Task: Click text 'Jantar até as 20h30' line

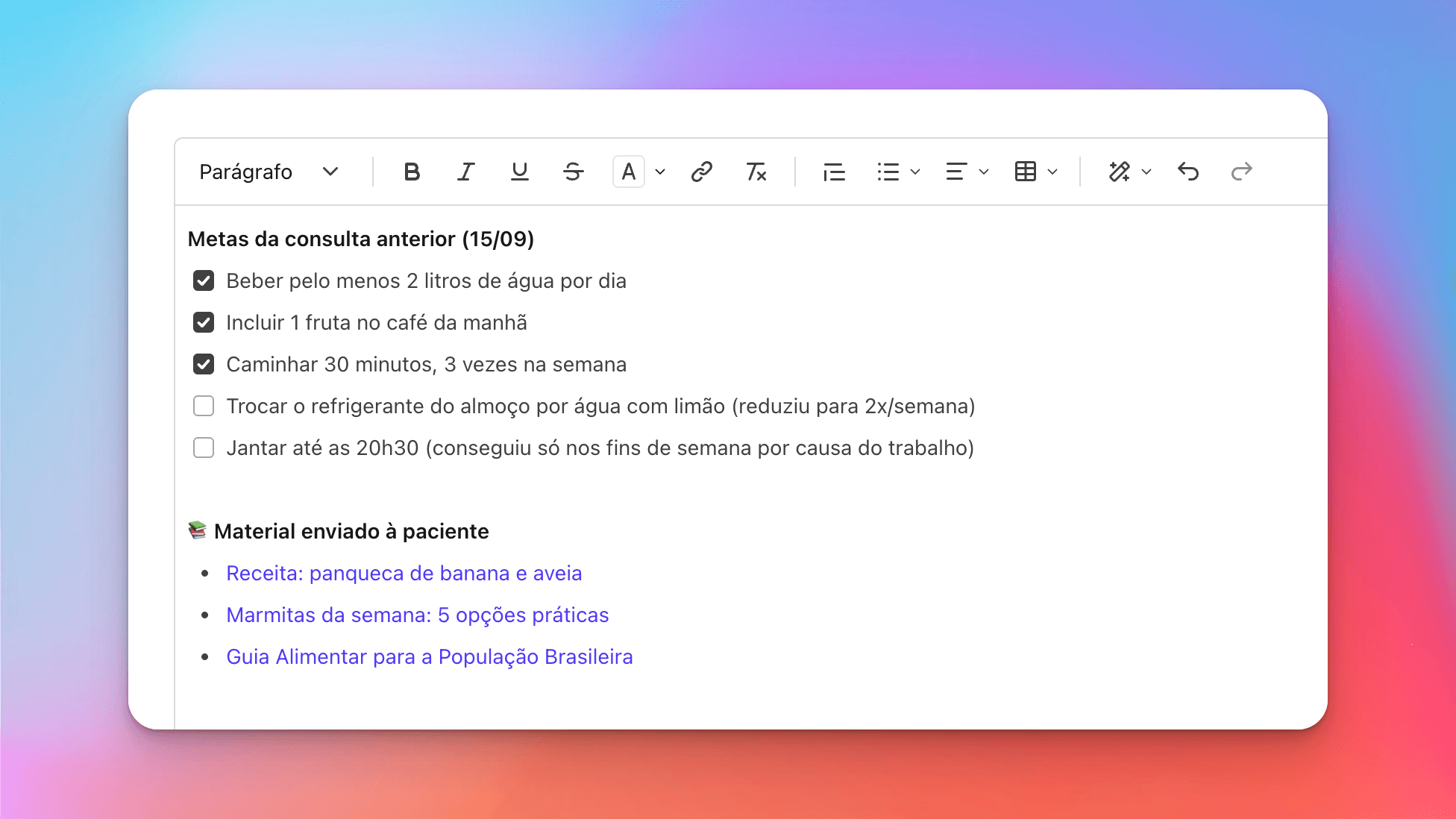Action: (600, 448)
